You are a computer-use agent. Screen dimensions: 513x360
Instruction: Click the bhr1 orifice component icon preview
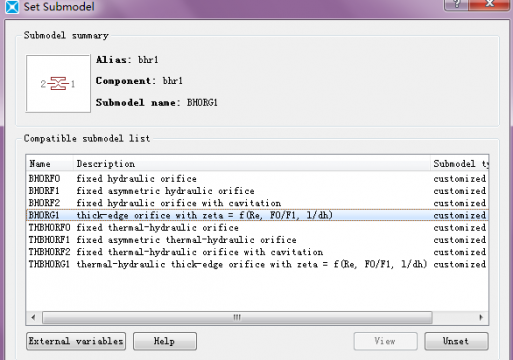tap(58, 83)
